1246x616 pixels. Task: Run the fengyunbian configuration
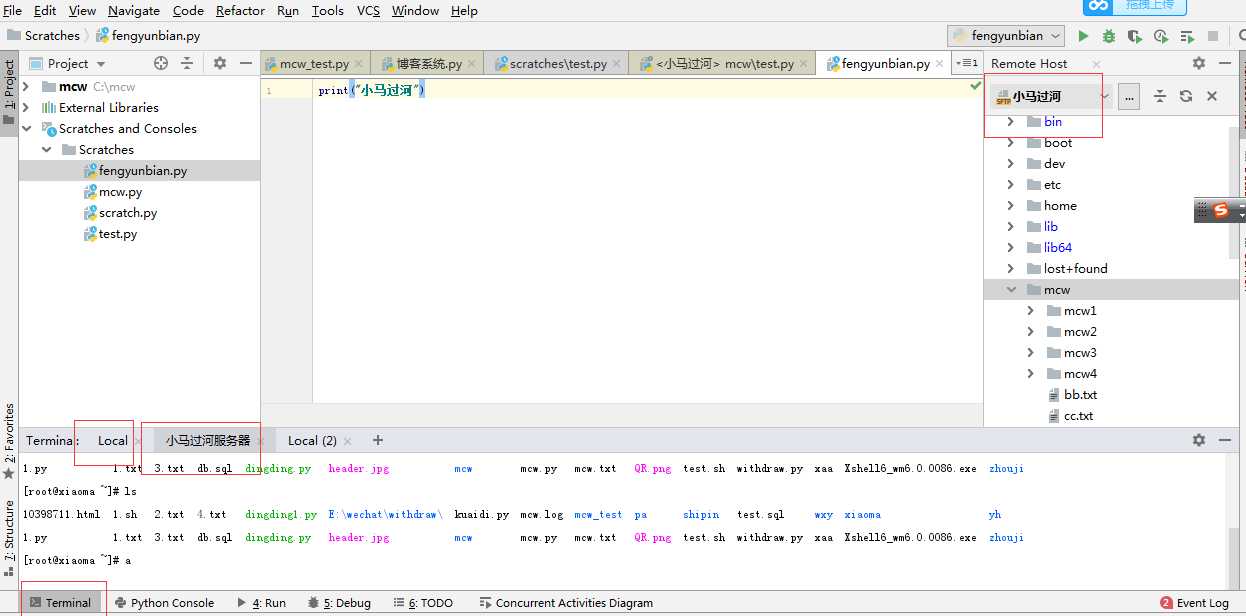pyautogui.click(x=1084, y=36)
